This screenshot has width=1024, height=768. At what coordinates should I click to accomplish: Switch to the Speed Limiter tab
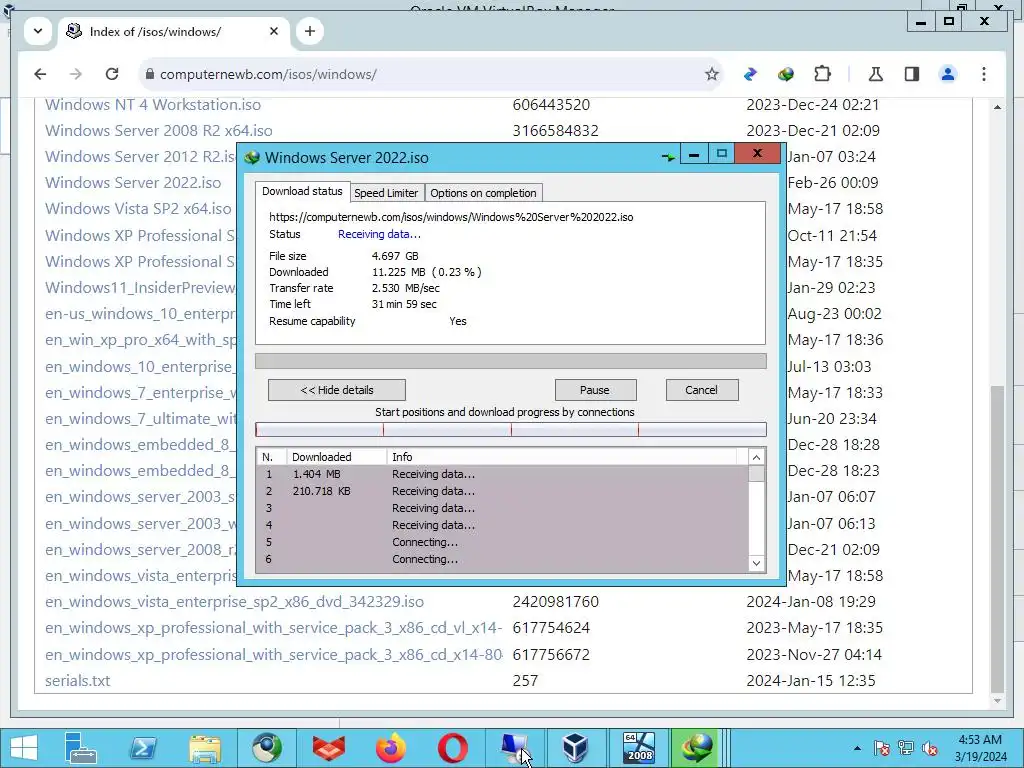[x=386, y=193]
